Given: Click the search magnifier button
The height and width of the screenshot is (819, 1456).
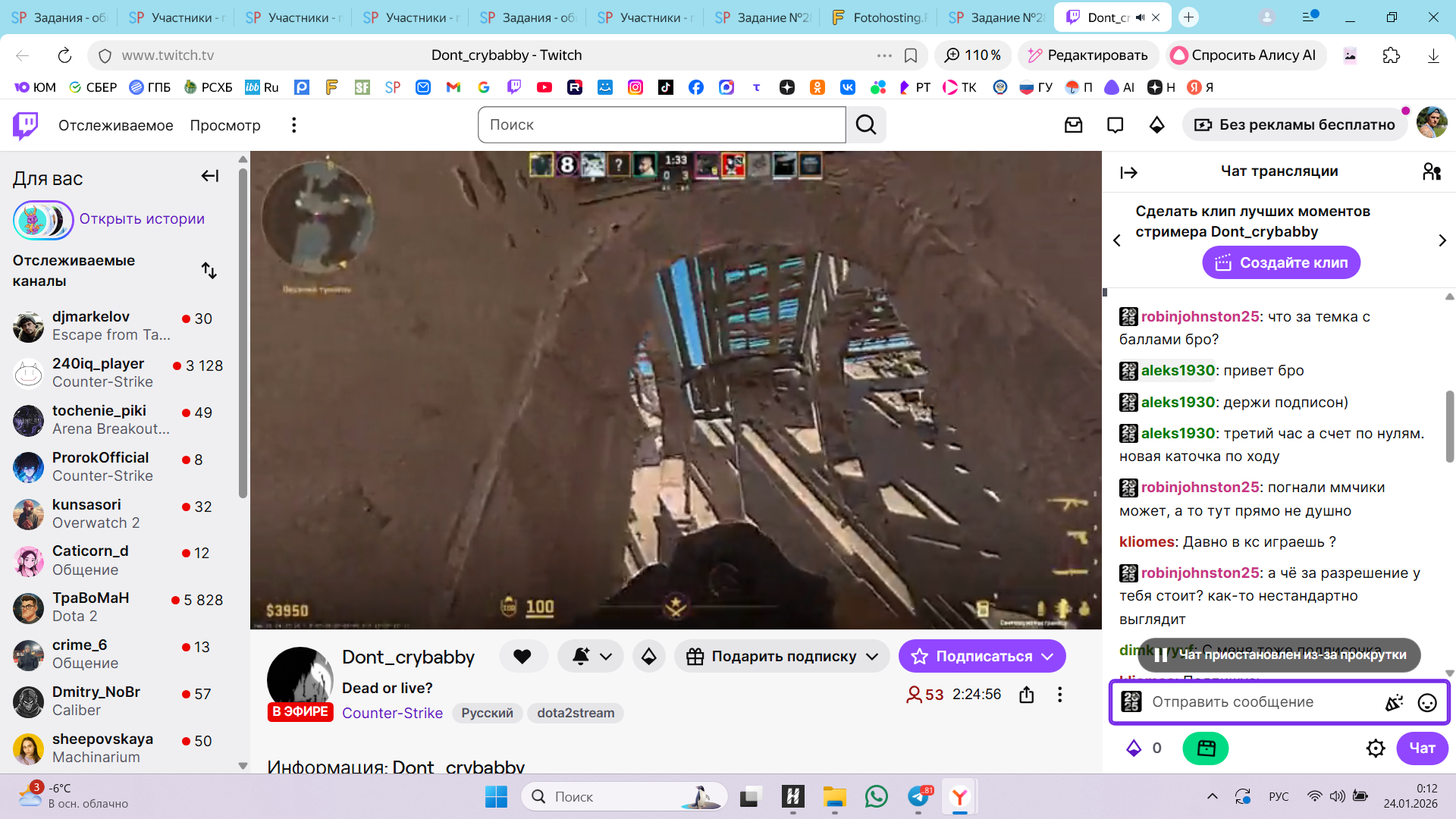Looking at the screenshot, I should tap(866, 125).
